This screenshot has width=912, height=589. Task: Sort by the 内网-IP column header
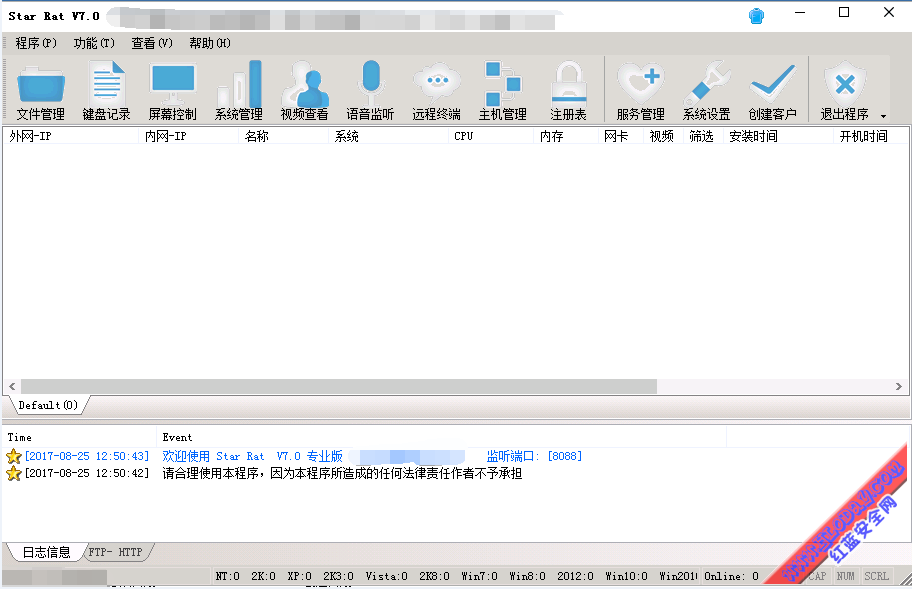pos(189,136)
